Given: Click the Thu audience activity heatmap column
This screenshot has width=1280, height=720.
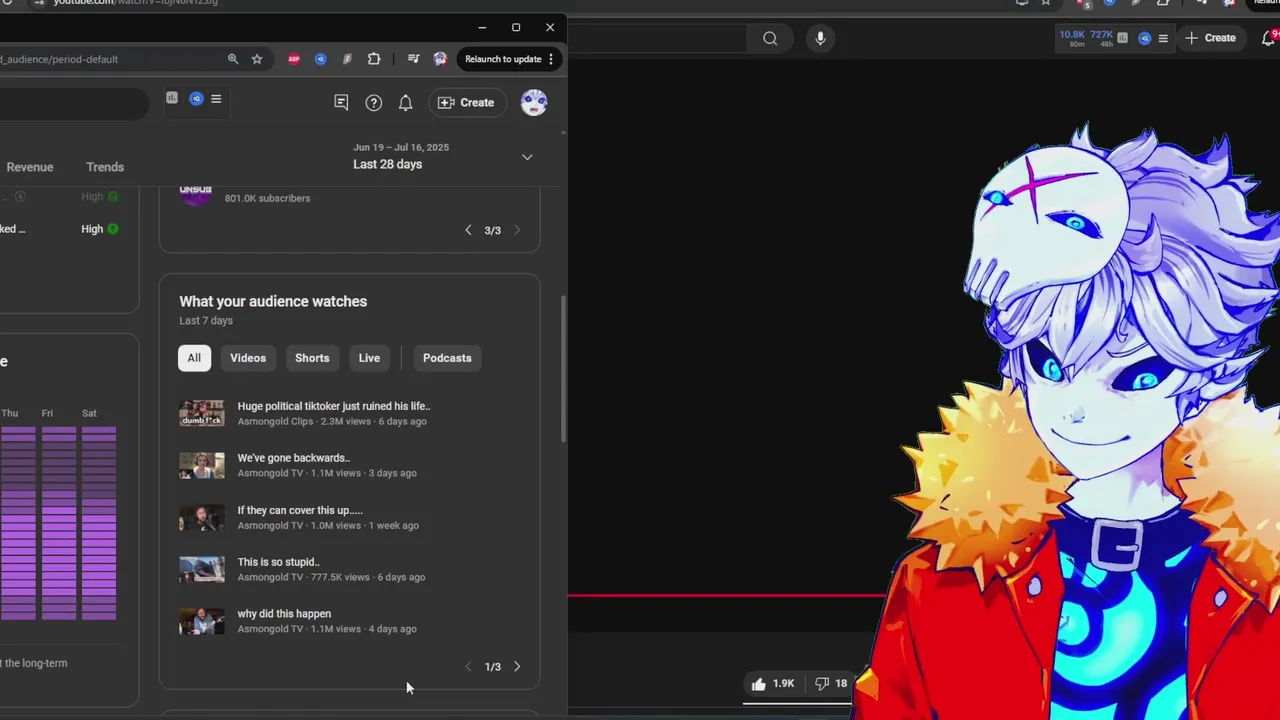Looking at the screenshot, I should [18, 523].
